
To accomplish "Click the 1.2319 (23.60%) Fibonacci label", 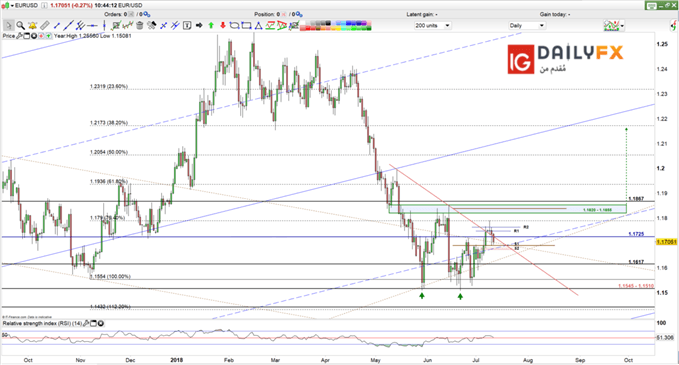I will (x=109, y=87).
